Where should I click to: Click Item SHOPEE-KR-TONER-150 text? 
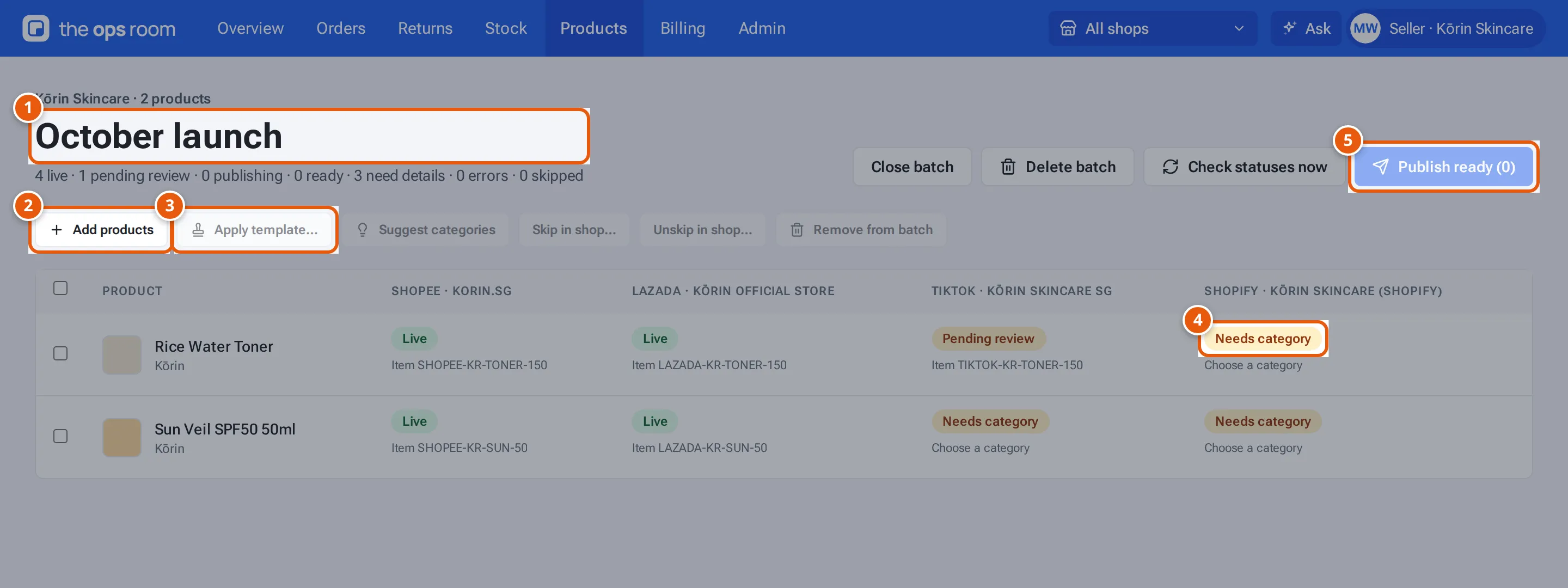469,365
